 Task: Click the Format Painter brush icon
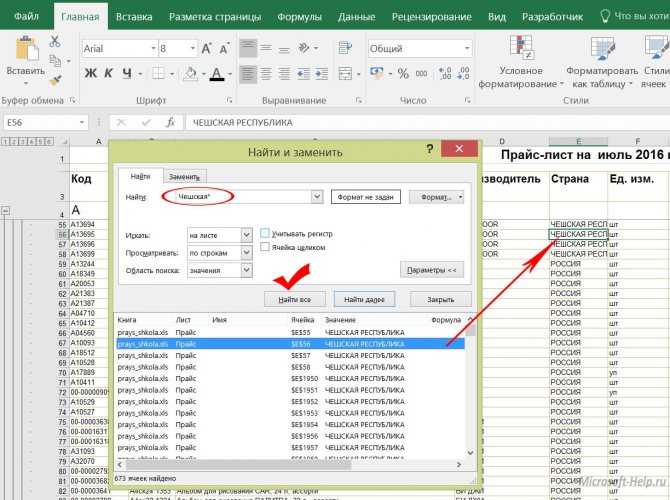coord(55,80)
